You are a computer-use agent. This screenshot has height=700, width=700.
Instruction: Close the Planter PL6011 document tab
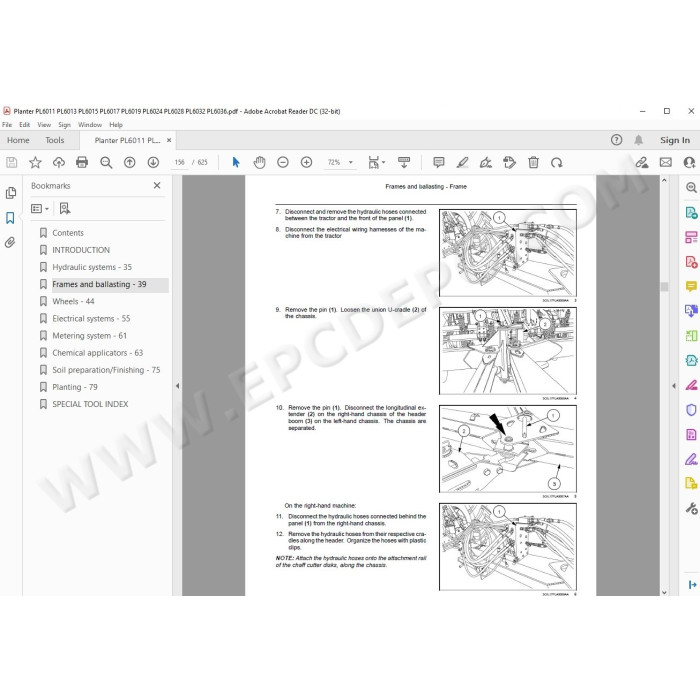coord(169,140)
